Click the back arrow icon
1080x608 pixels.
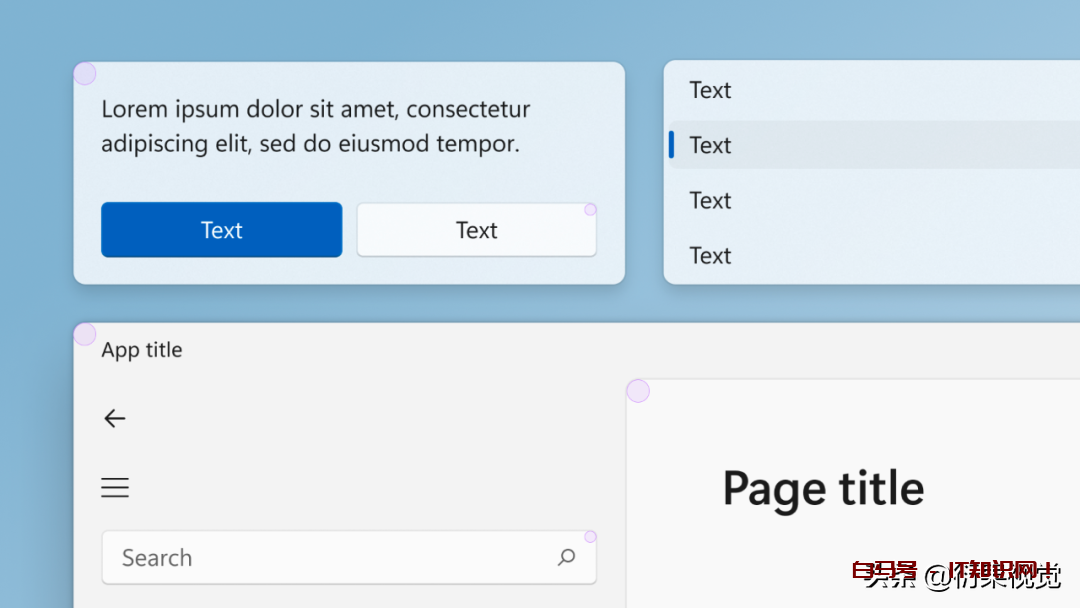click(x=115, y=419)
